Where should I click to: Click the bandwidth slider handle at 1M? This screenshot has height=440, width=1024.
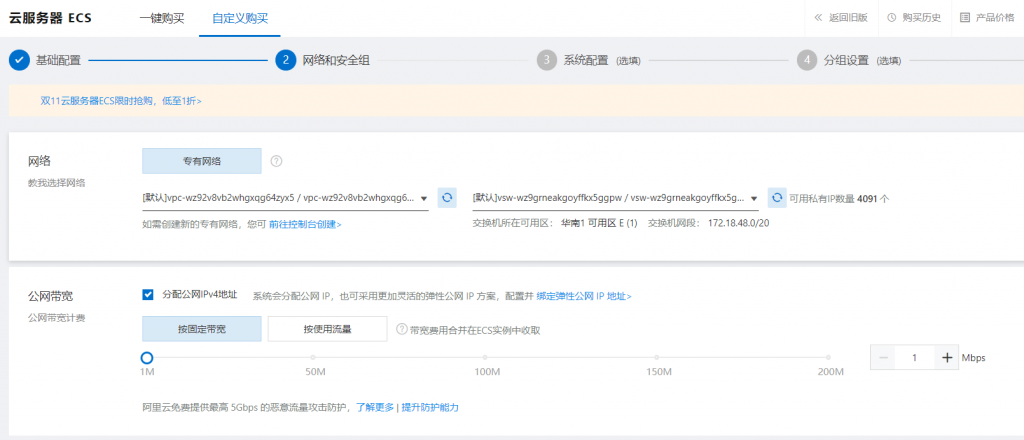point(147,358)
